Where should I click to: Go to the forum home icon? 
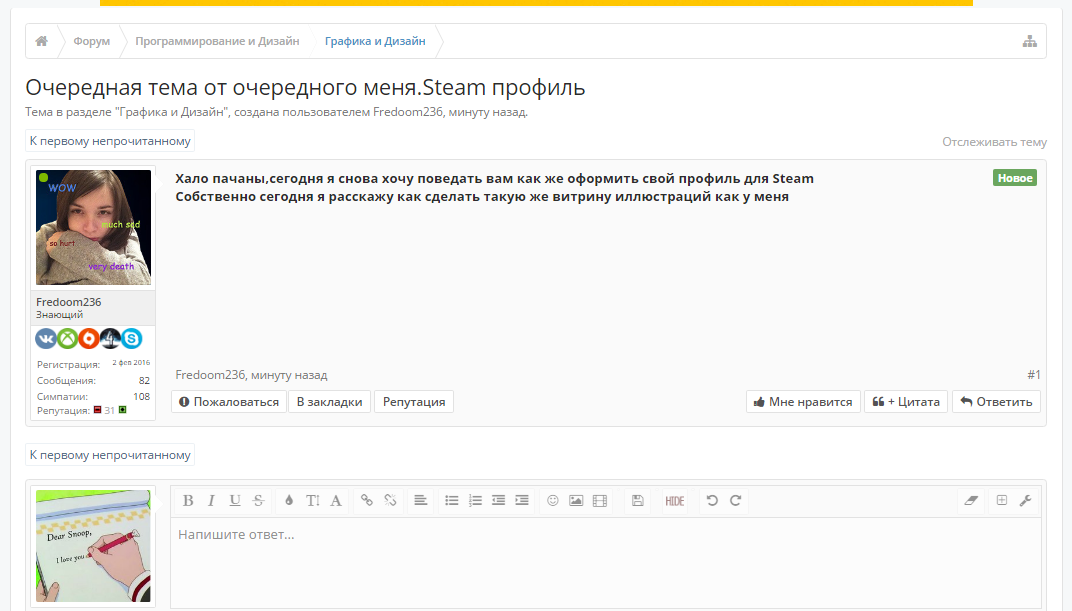point(42,41)
